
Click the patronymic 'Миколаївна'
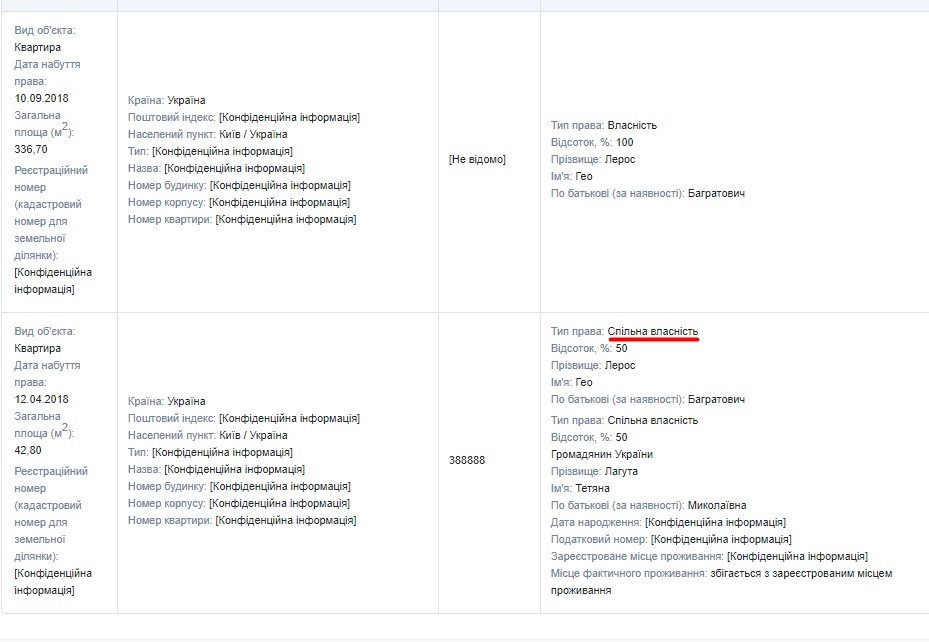pyautogui.click(x=716, y=505)
